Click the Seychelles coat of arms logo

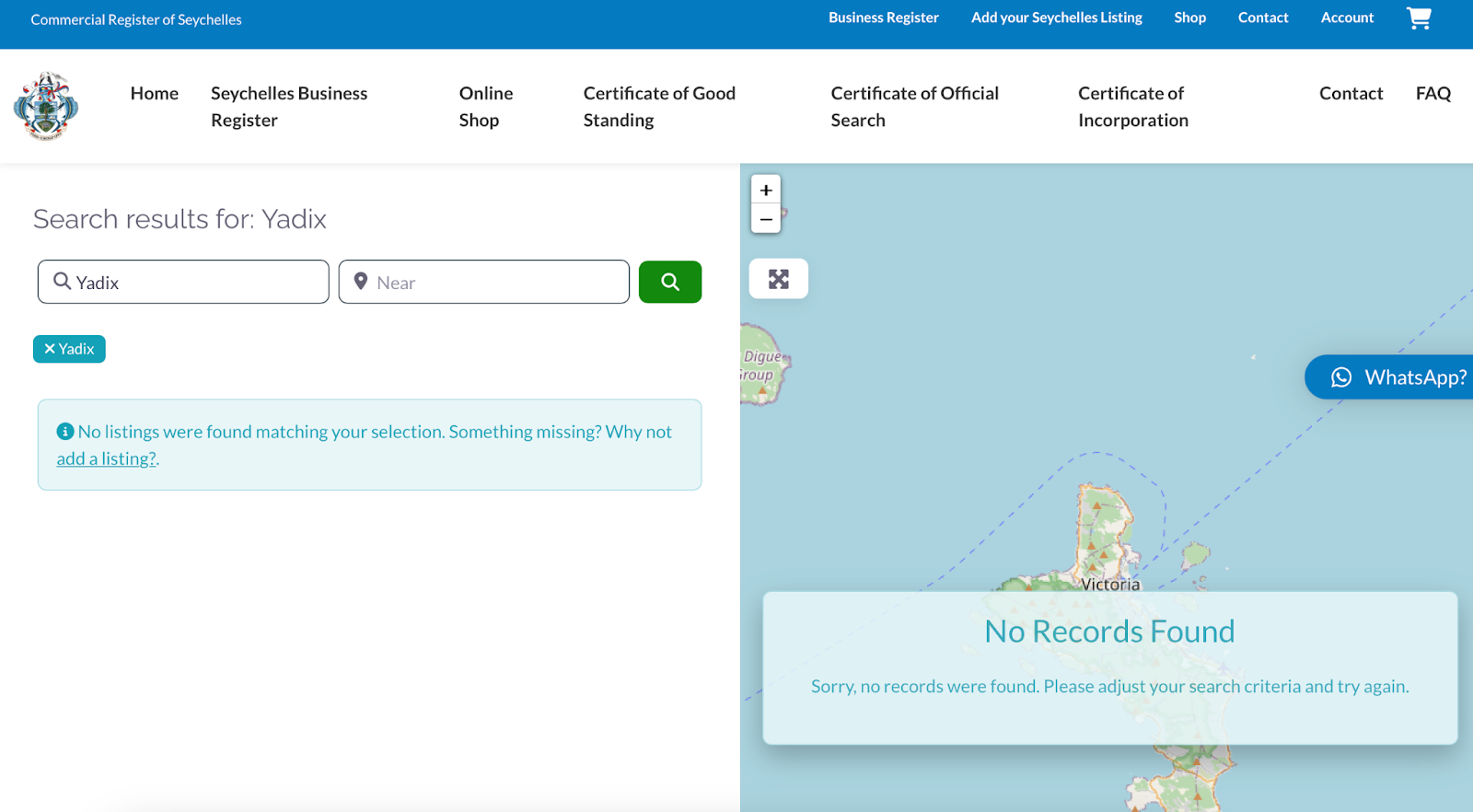point(46,106)
